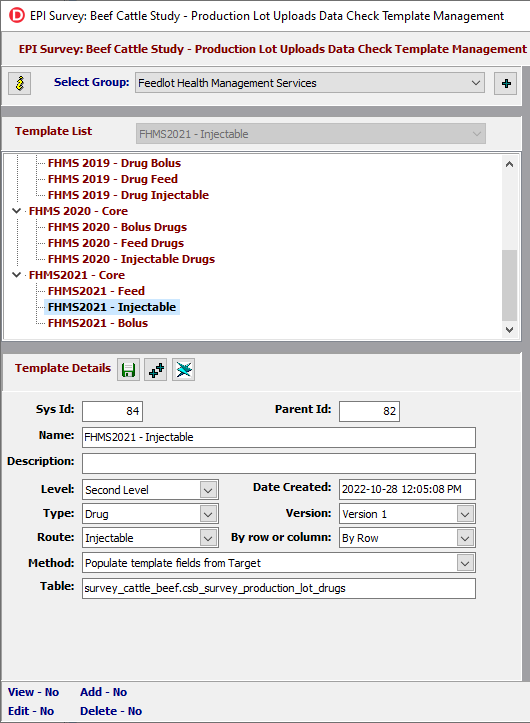Collapse the FHMS2021 - Core tree node

pyautogui.click(x=17, y=275)
